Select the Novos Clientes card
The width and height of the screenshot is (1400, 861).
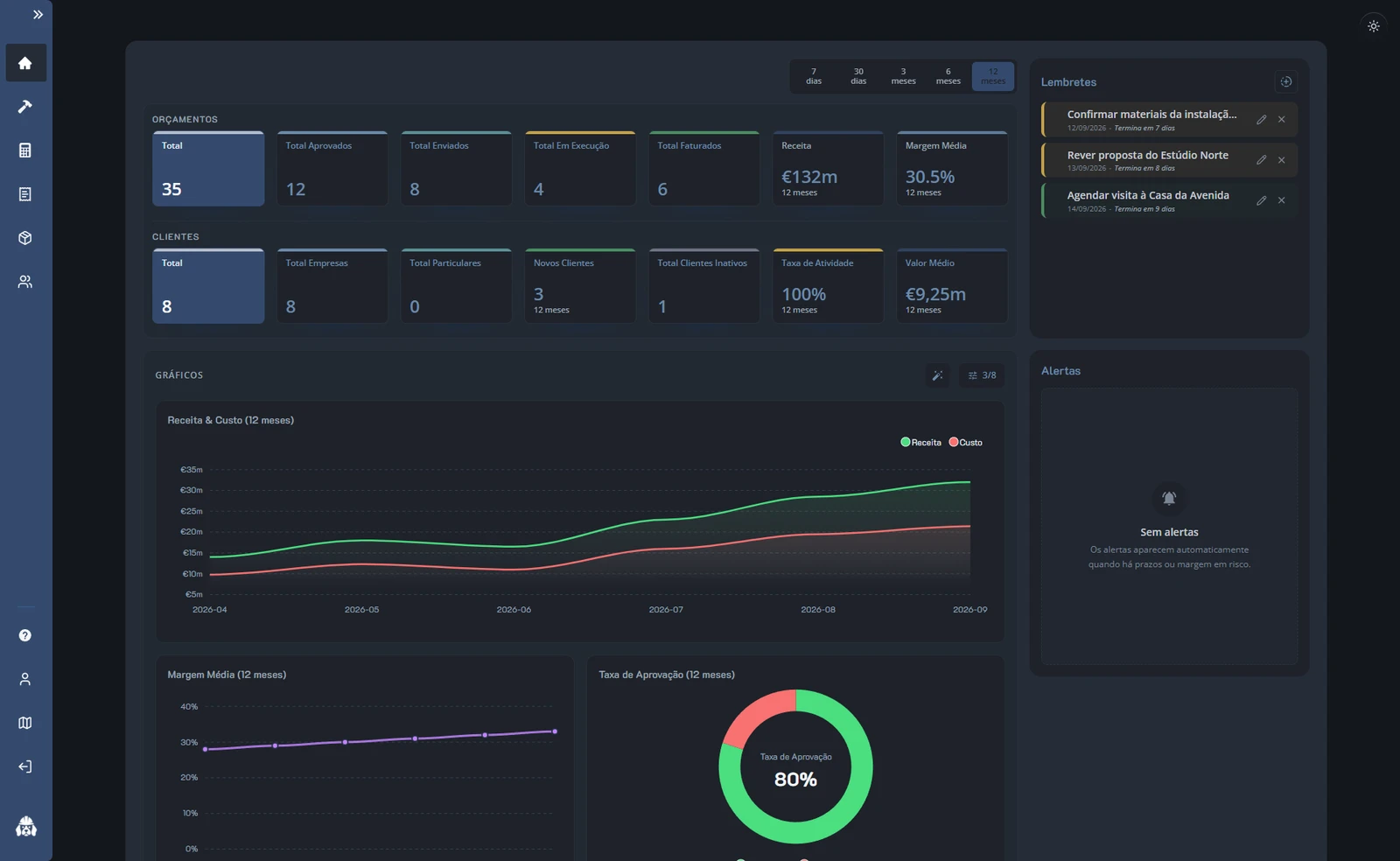coord(580,286)
